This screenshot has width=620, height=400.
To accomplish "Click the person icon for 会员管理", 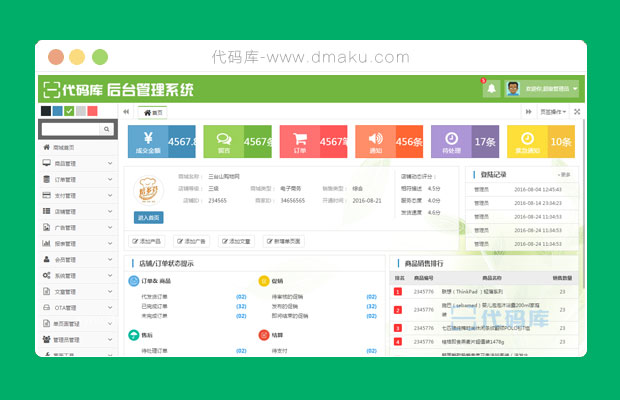I will 47,259.
